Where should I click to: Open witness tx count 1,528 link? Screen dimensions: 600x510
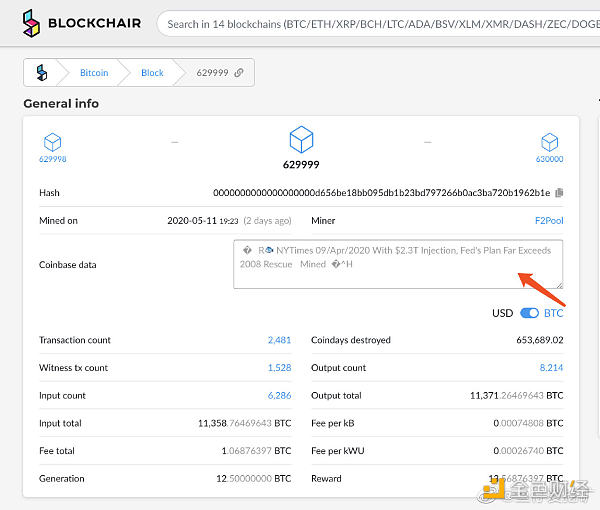(279, 368)
